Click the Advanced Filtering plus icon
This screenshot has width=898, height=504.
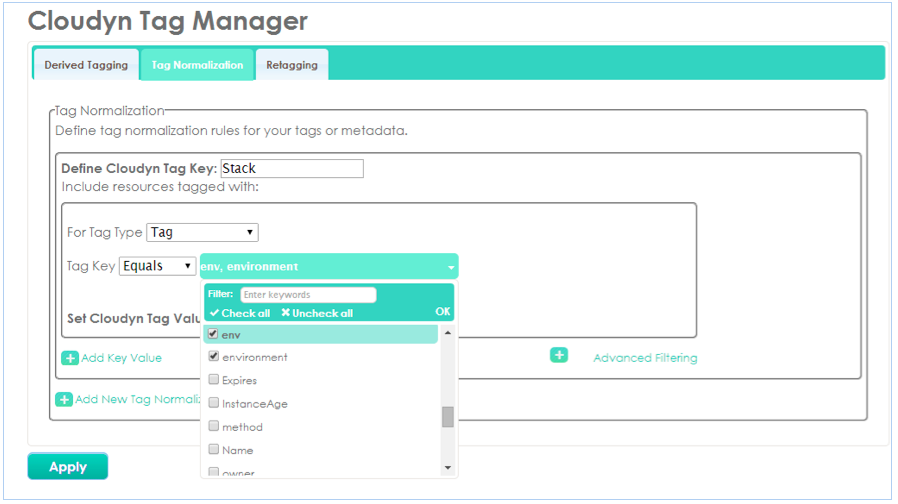pos(559,355)
